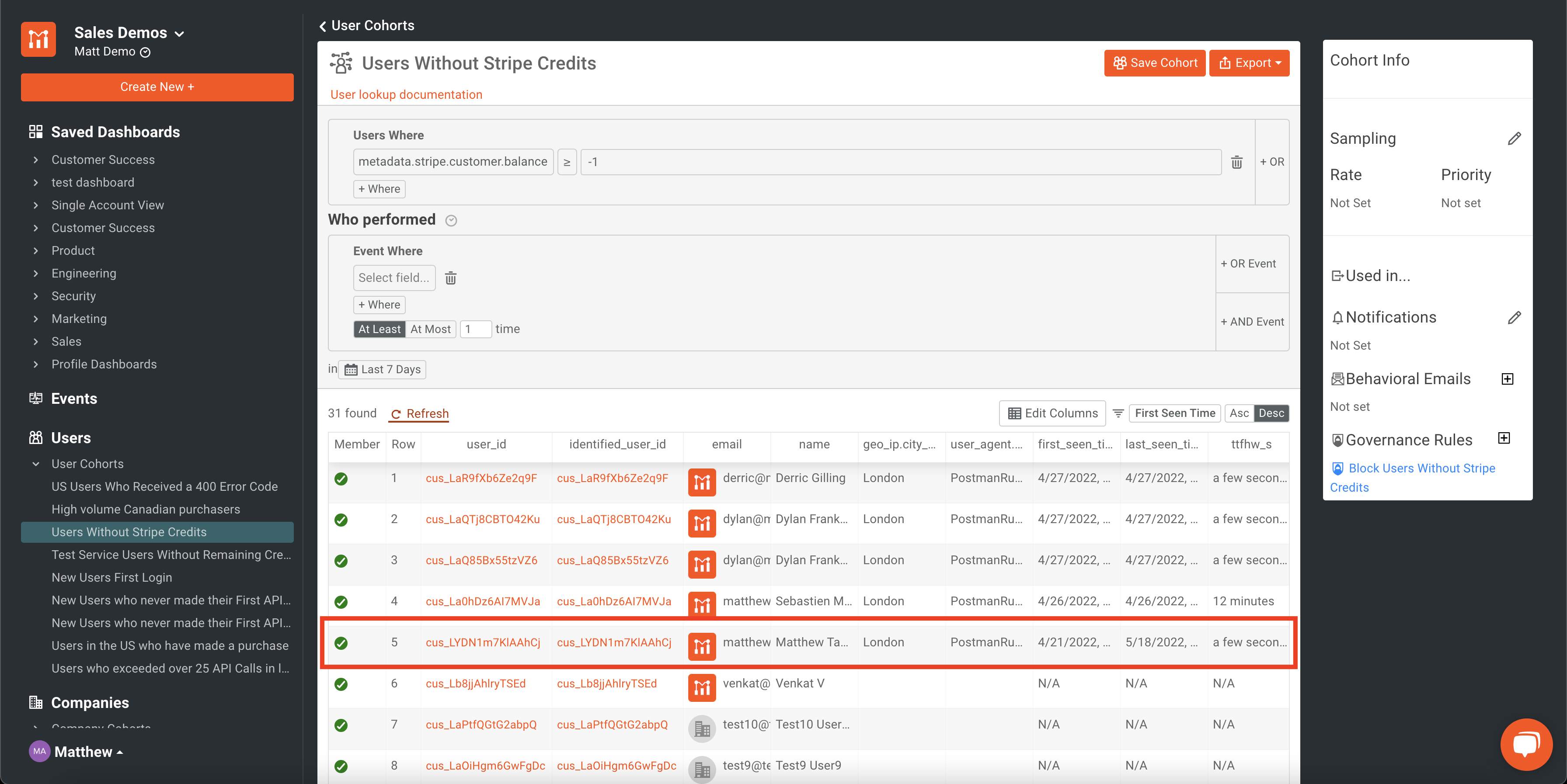The image size is (1567, 784).
Task: Select the At Least toggle
Action: tap(379, 329)
